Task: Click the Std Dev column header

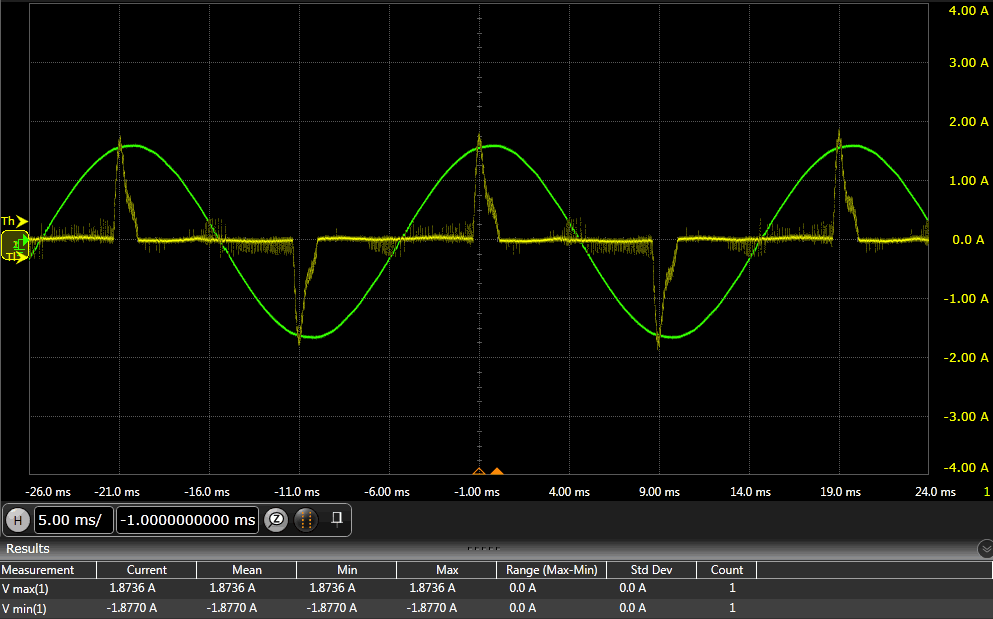Action: tap(651, 570)
